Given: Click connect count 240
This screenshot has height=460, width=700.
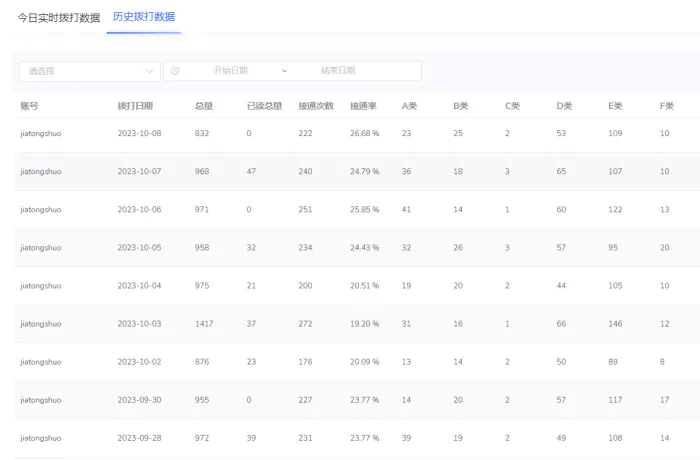Looking at the screenshot, I should click(x=305, y=171).
